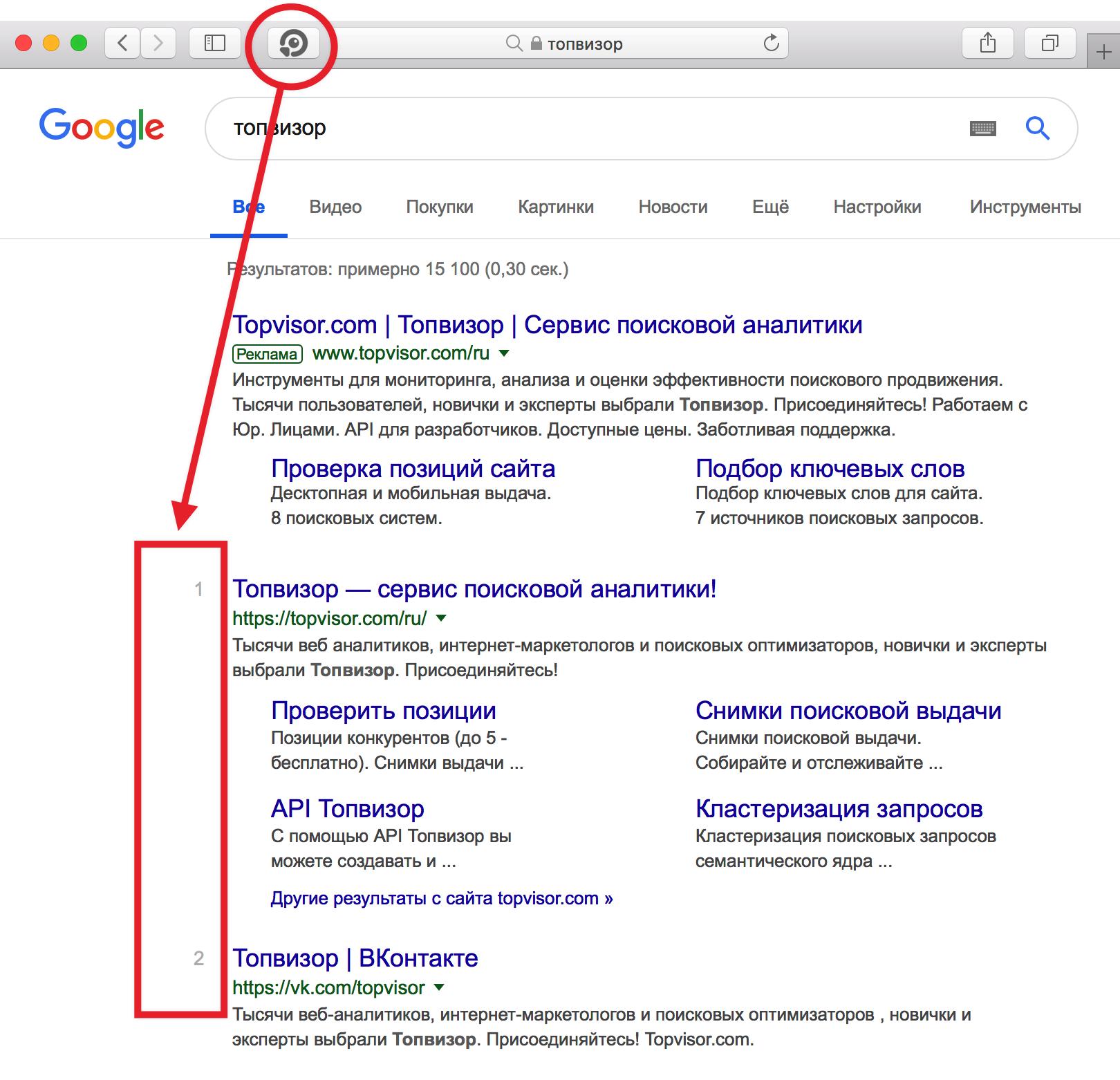This screenshot has height=1080, width=1120.
Task: Click the magnifier icon in the address bar
Action: [514, 44]
